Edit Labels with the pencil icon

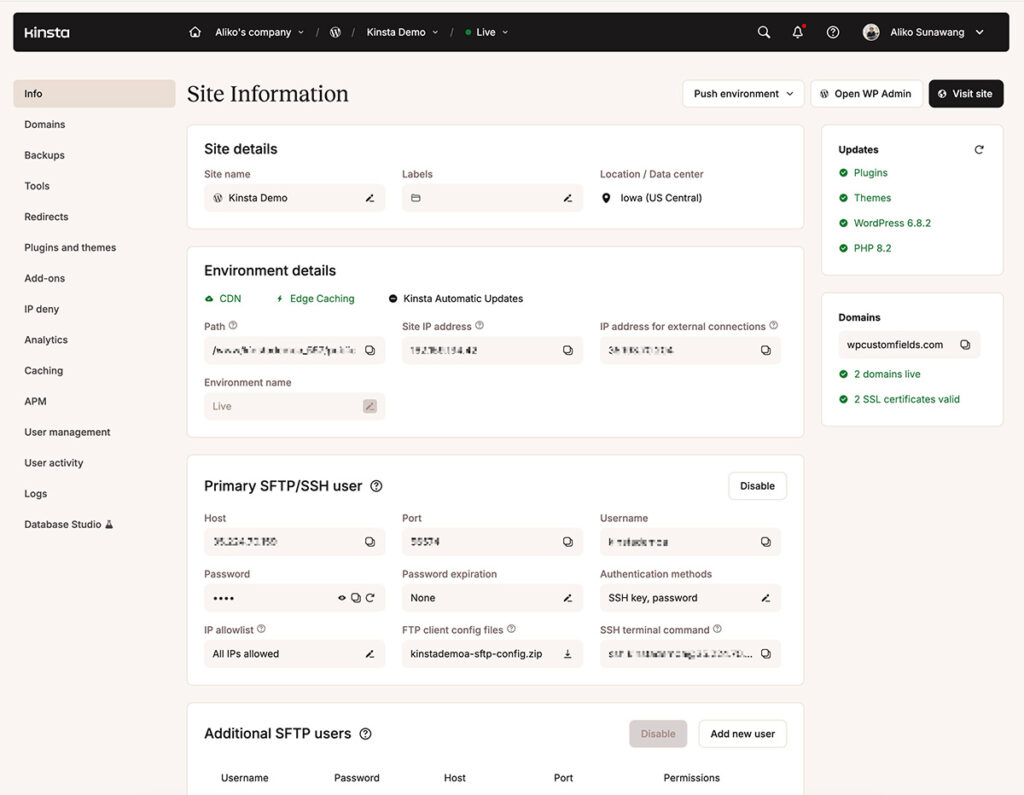pos(568,198)
